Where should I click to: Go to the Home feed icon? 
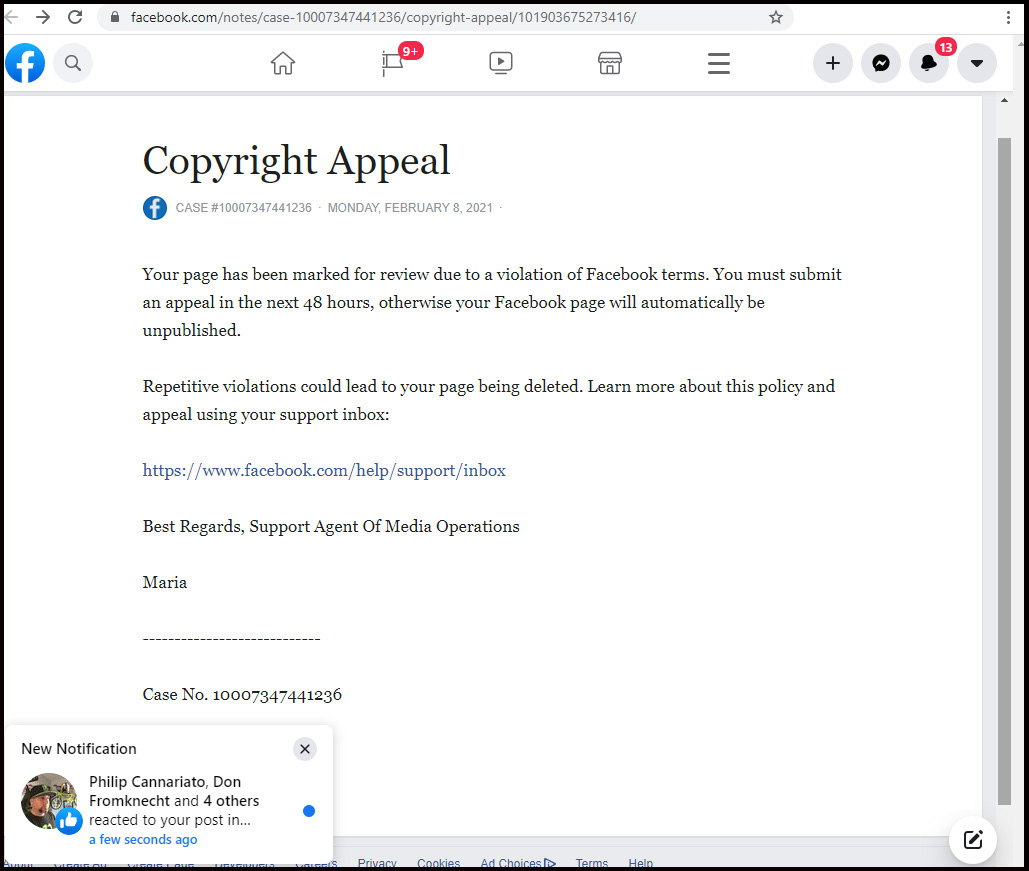click(283, 63)
